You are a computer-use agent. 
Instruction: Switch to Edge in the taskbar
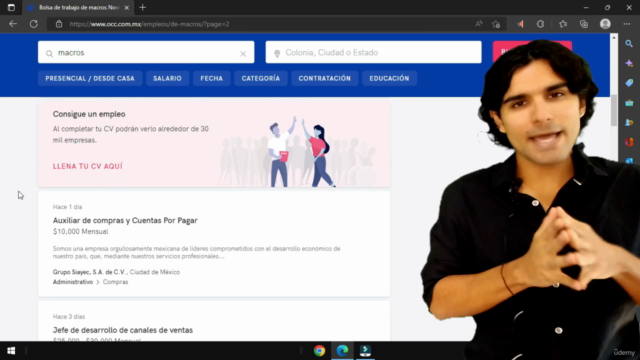point(342,351)
